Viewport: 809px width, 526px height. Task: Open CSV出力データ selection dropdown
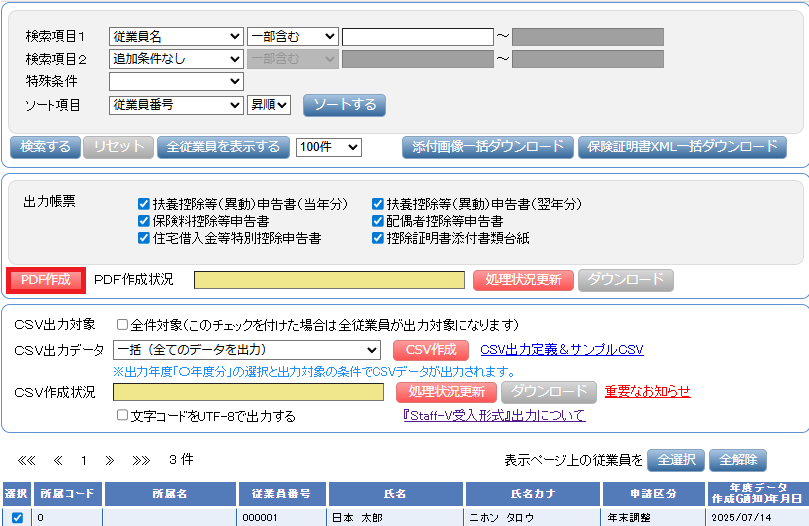pyautogui.click(x=246, y=350)
